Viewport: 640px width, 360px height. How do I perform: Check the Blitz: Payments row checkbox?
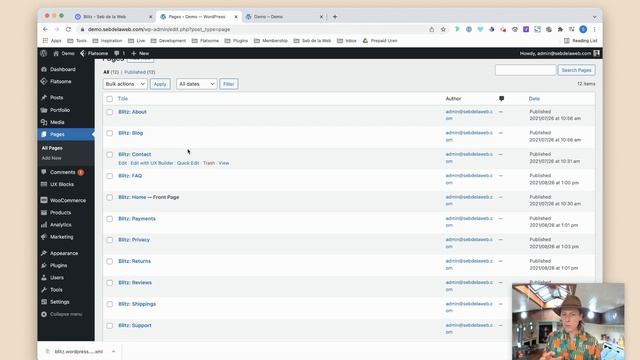click(x=109, y=219)
